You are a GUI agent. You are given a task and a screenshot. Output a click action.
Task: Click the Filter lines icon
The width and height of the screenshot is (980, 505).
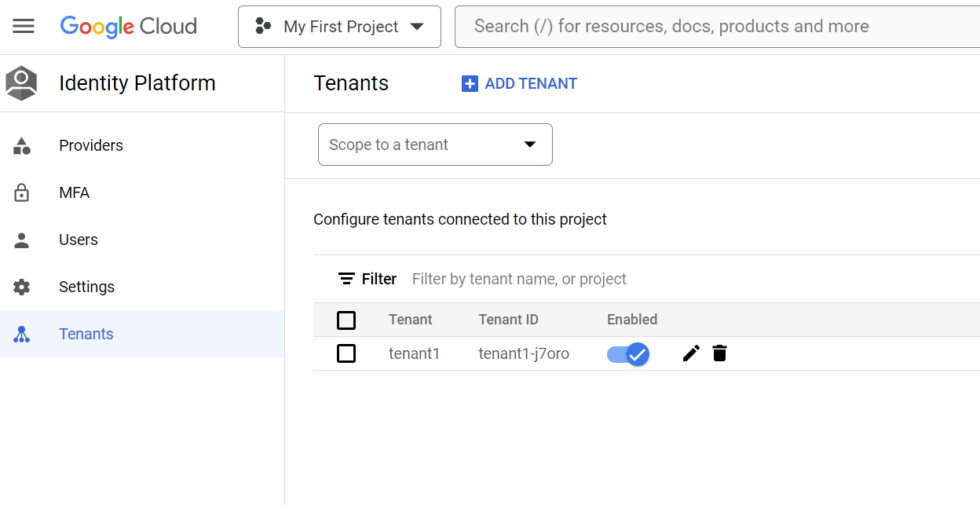(x=346, y=279)
